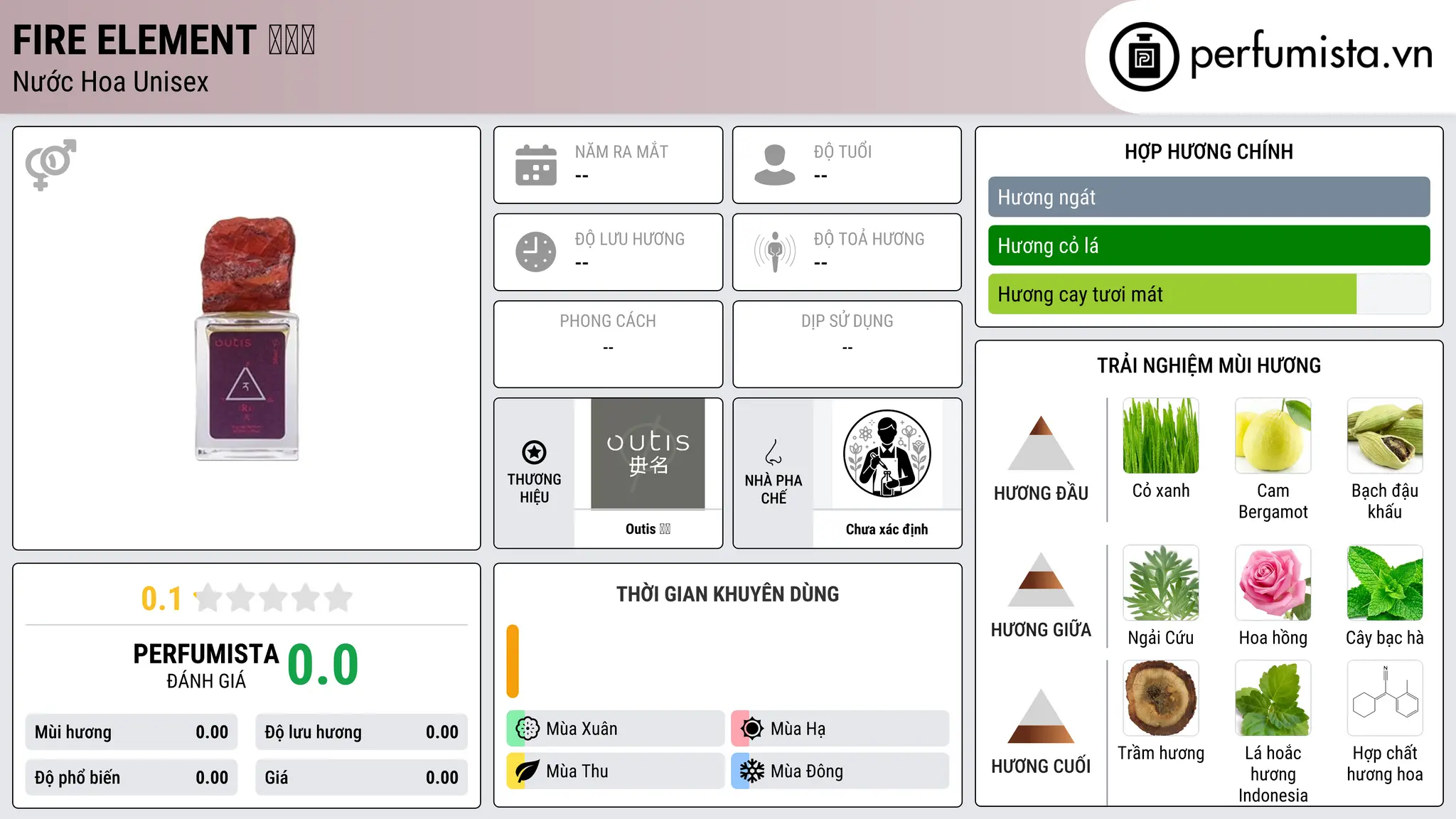Click the unisex gender symbol icon

pos(50,164)
